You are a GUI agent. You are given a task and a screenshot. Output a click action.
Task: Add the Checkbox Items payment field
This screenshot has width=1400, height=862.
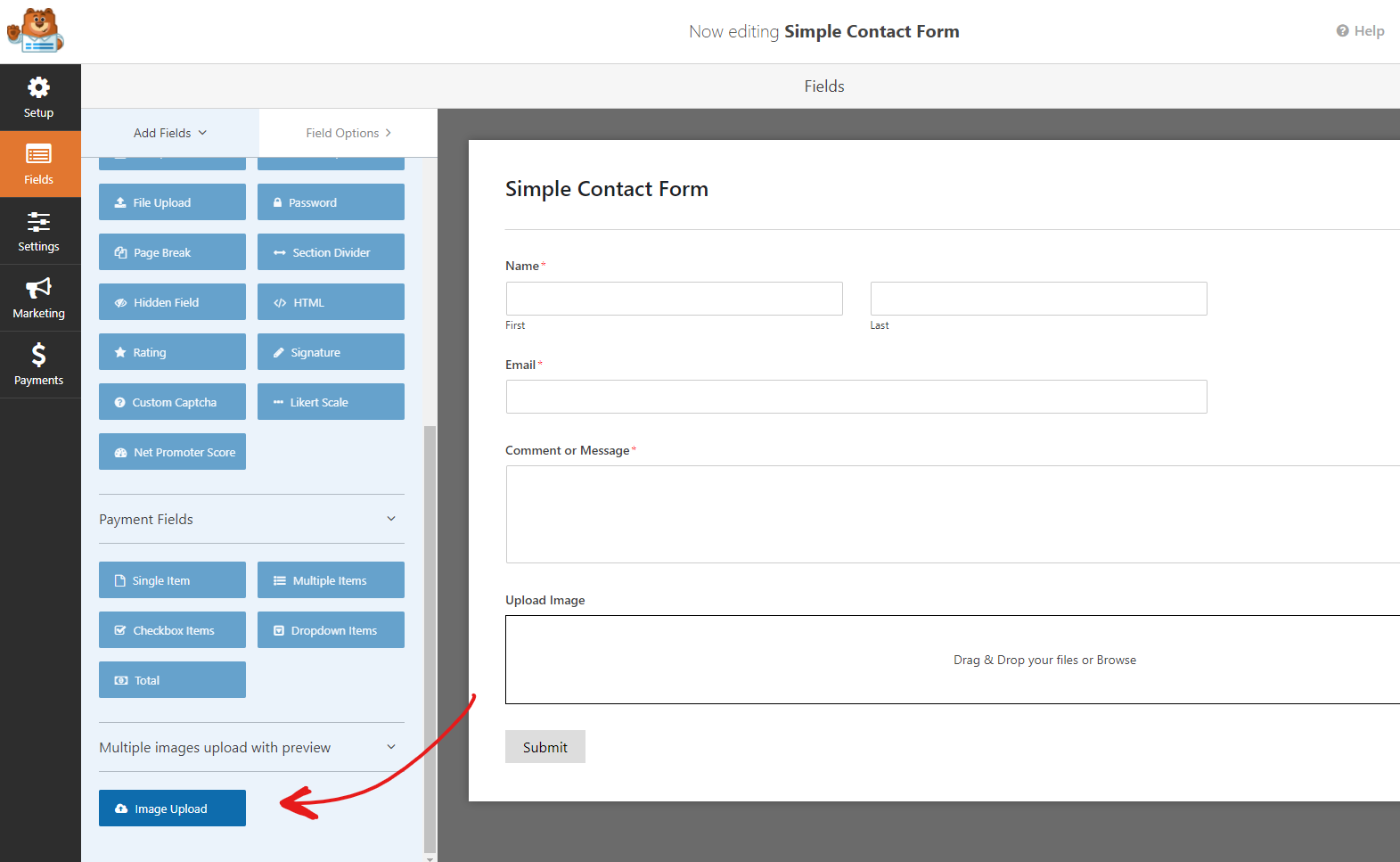(172, 630)
